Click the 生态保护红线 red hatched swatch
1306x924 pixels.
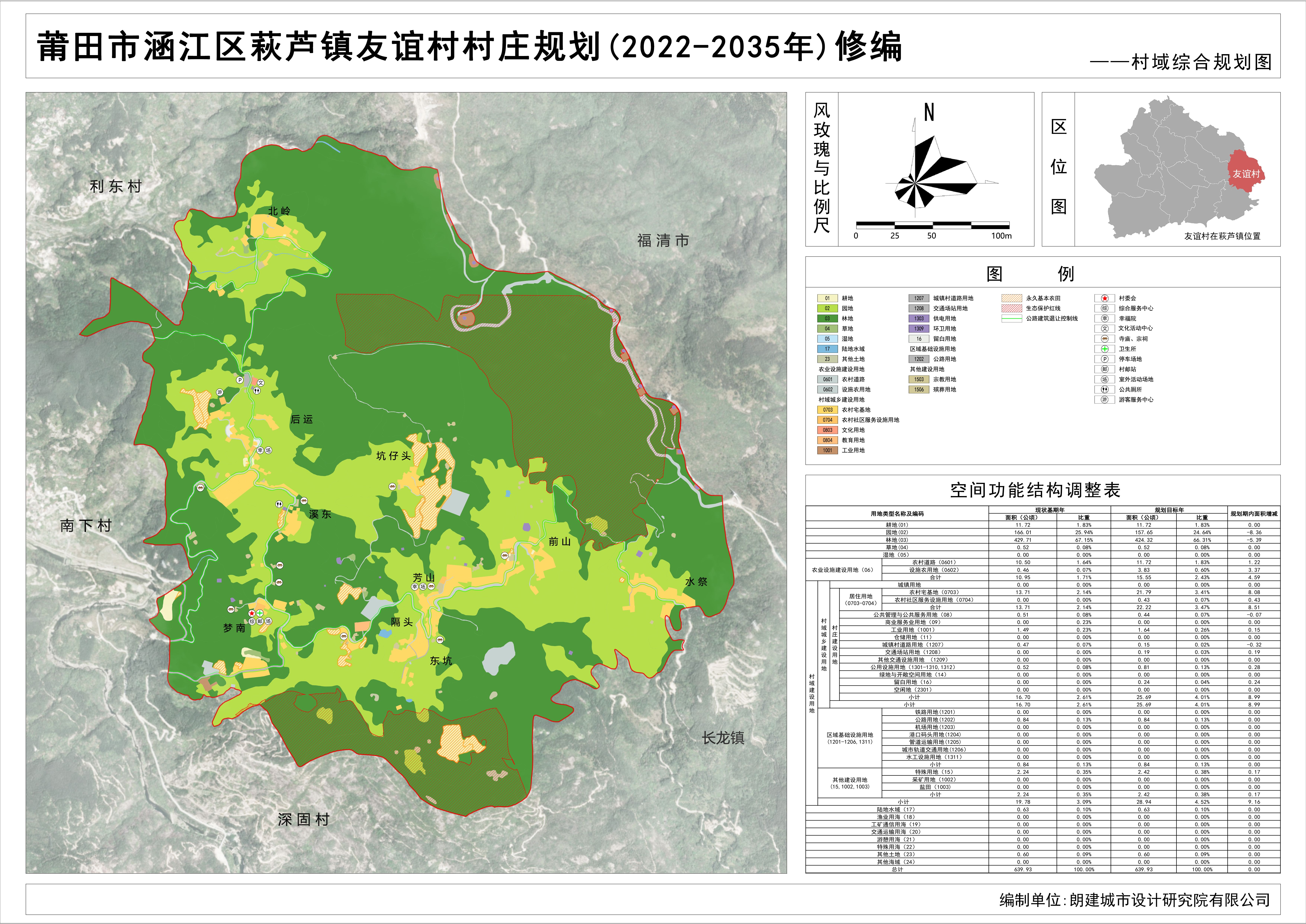(x=1012, y=308)
